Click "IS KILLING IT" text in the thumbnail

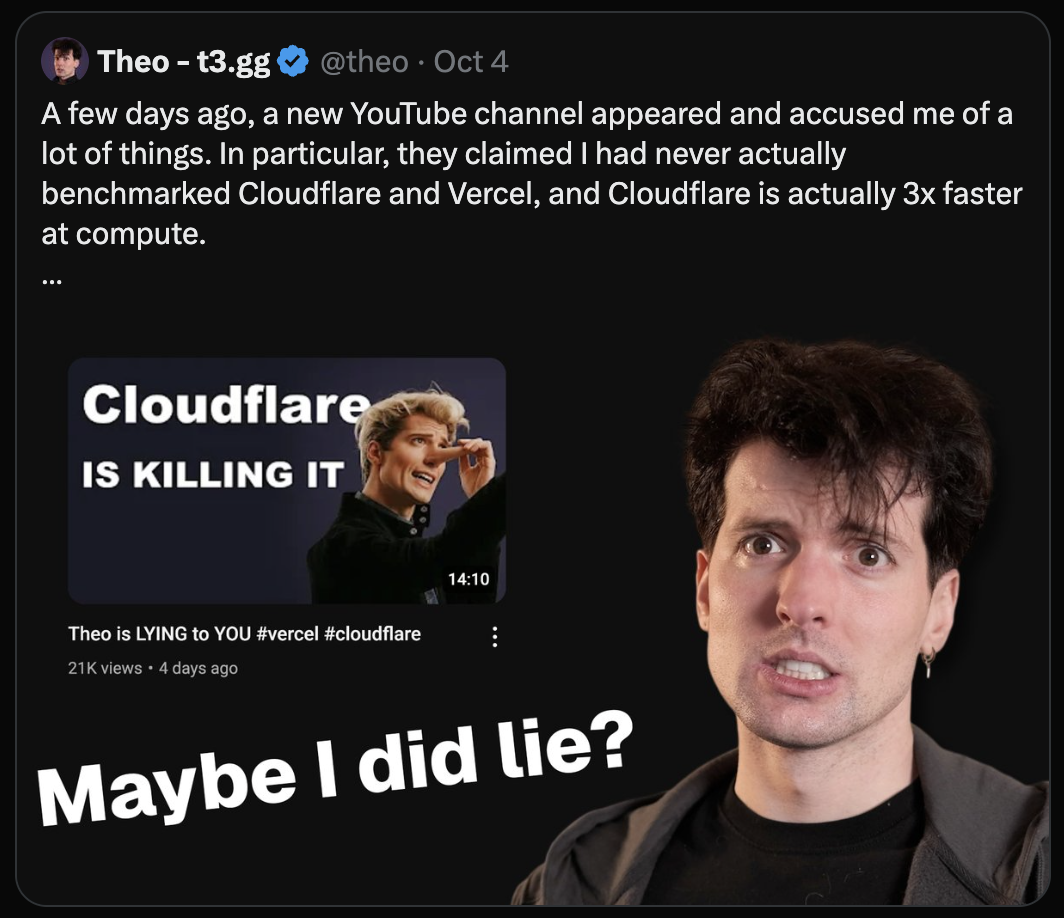[x=212, y=473]
